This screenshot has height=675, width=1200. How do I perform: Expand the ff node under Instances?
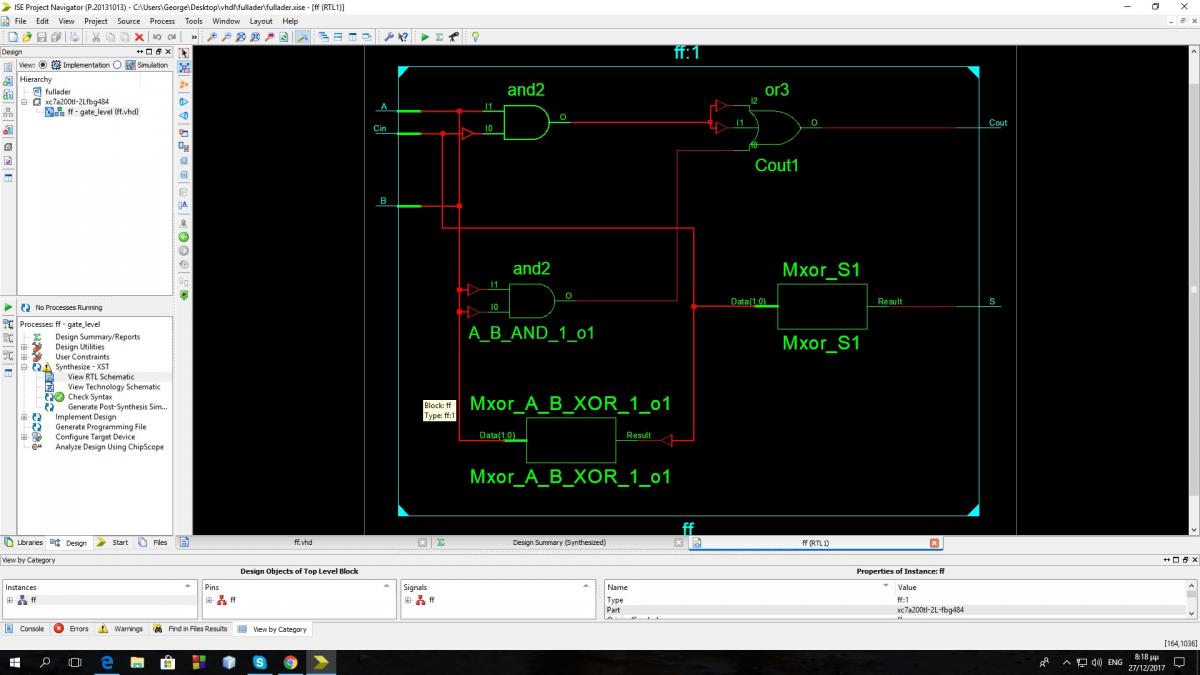pos(9,600)
